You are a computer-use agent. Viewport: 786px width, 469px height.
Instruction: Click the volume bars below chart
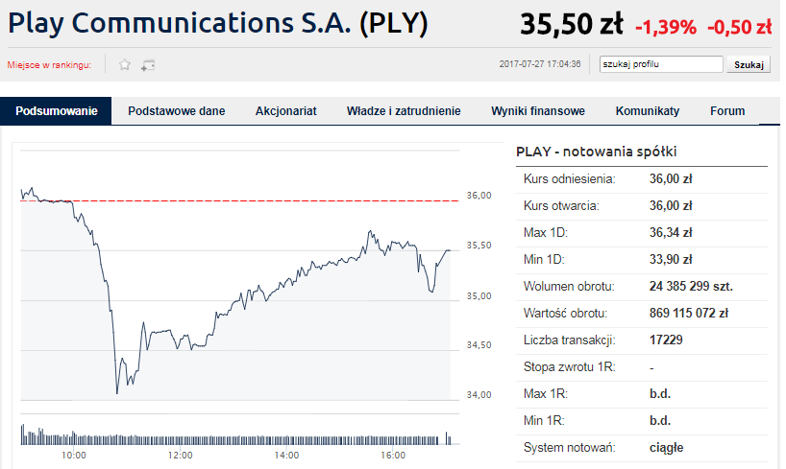[237, 435]
